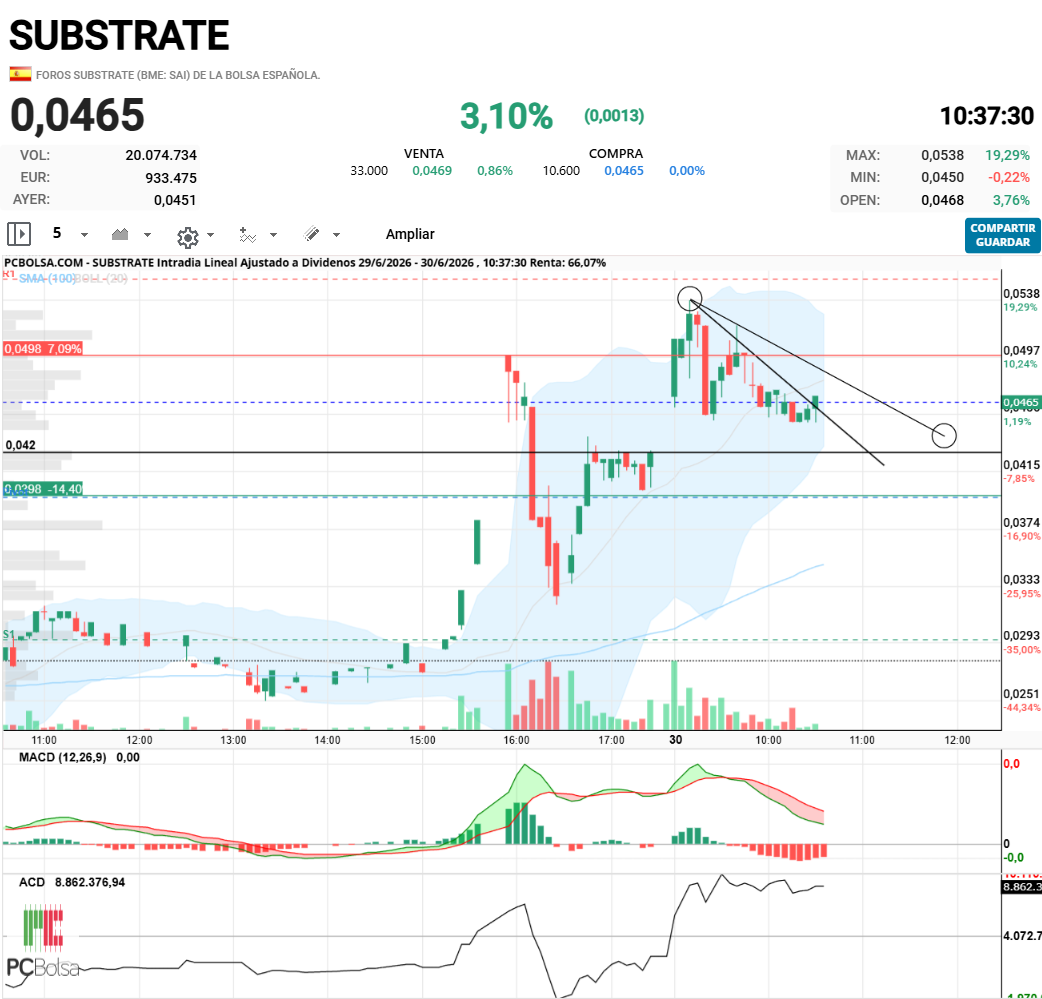Expand the chart type dropdown arrow
Screen dimensions: 1042x999
pos(148,235)
